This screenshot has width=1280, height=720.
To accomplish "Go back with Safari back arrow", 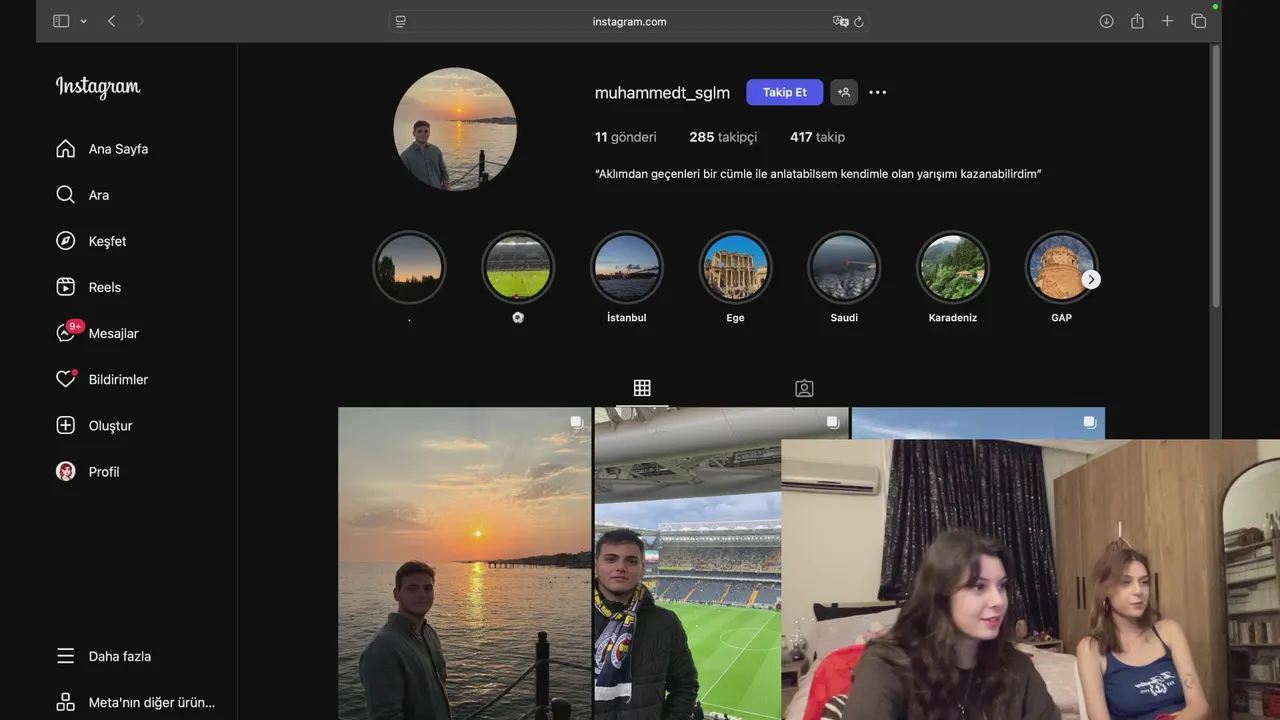I will coord(111,21).
